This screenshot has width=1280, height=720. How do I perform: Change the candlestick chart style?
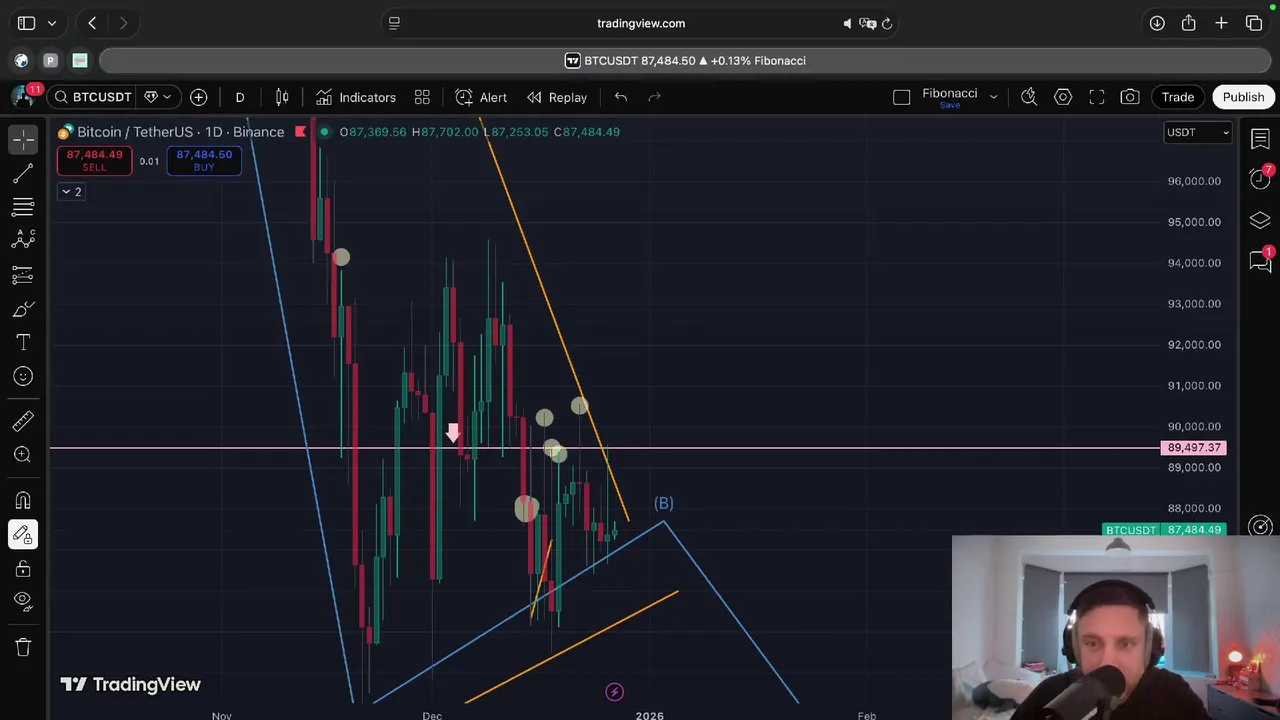(x=282, y=97)
